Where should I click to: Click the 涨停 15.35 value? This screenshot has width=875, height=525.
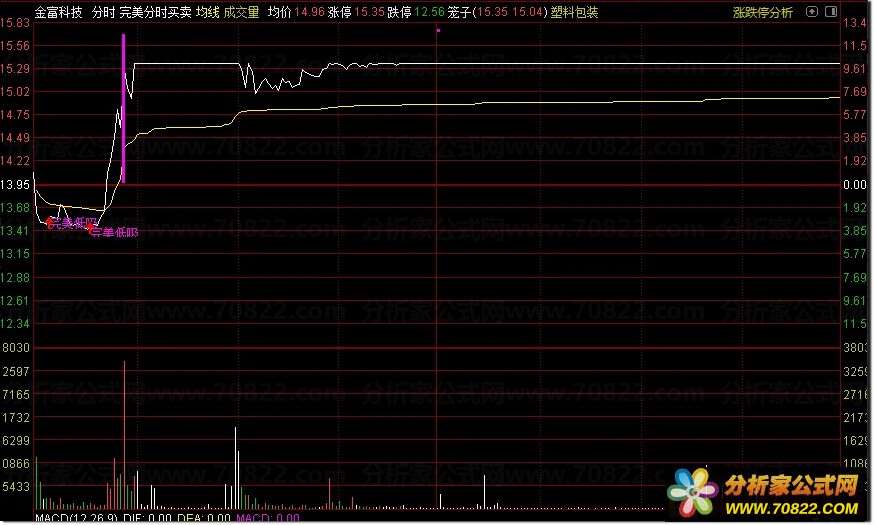(356, 12)
